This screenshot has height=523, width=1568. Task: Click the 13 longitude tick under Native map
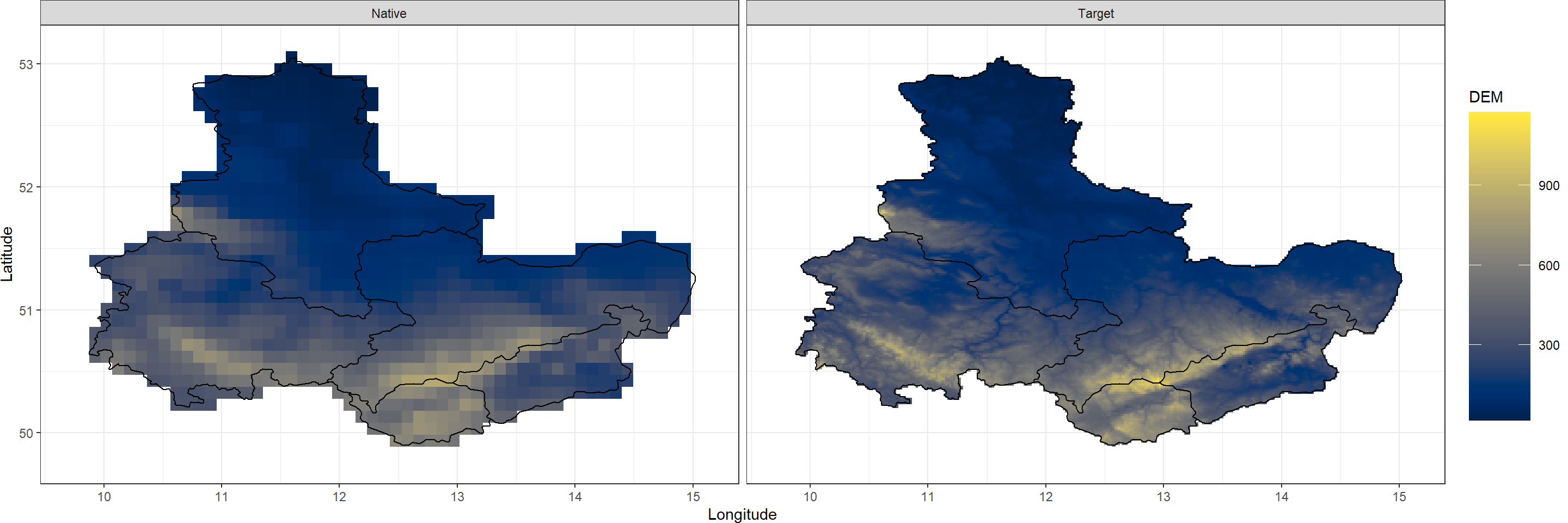click(457, 497)
